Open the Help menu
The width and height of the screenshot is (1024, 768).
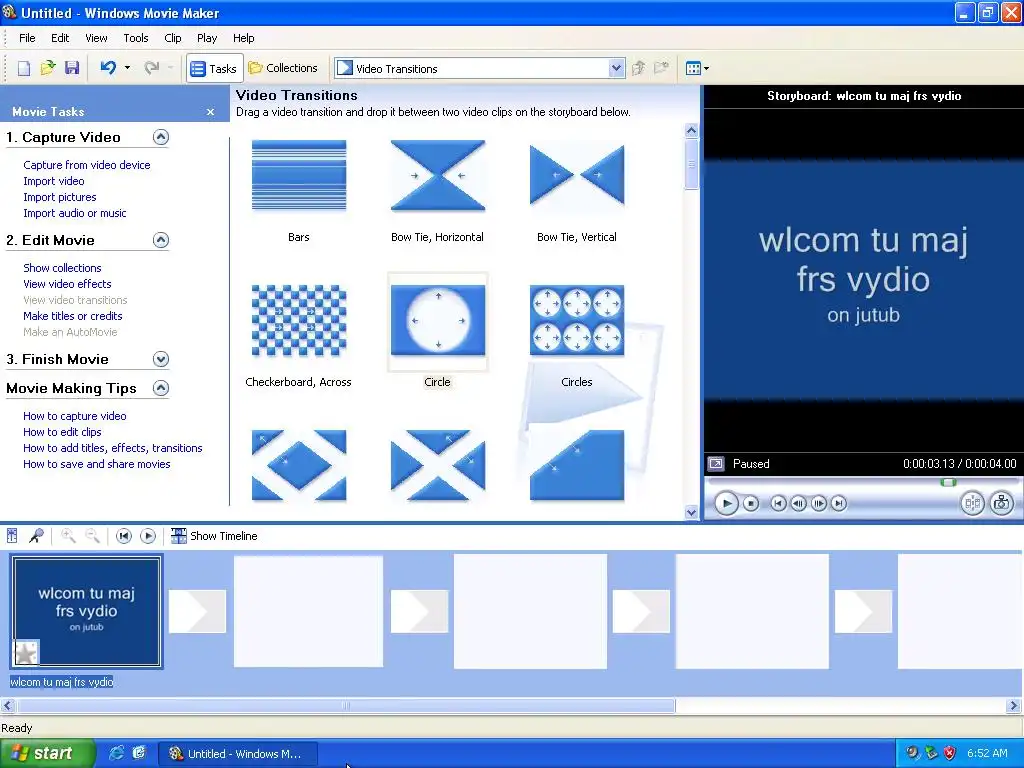(x=244, y=38)
